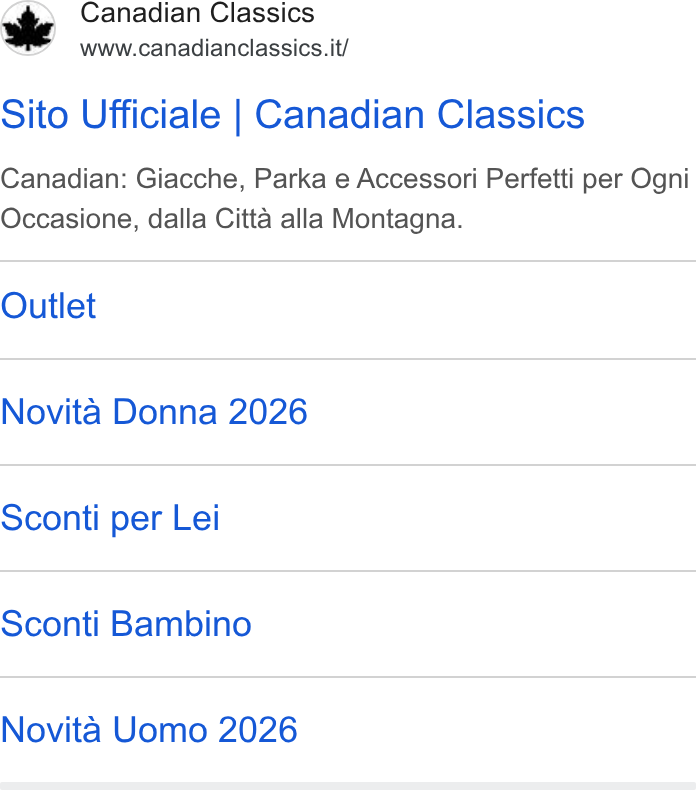Image resolution: width=696 pixels, height=790 pixels.
Task: Open the Sito Ufficiale | Canadian Classics headline
Action: pos(292,115)
